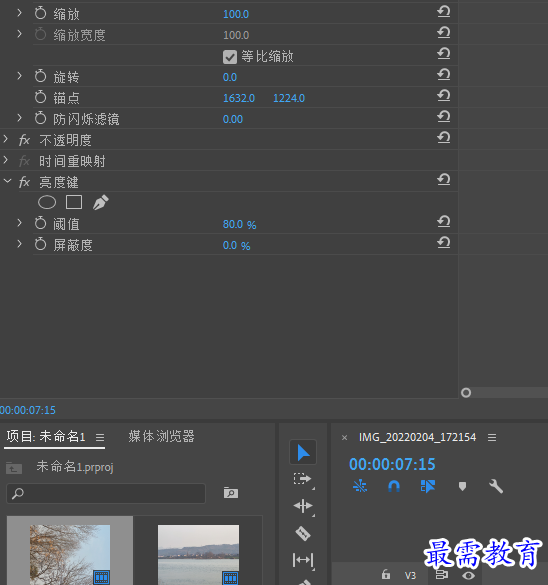This screenshot has height=585, width=548.
Task: Open the IMG_20220204_172154 sequence menu
Action: (492, 437)
